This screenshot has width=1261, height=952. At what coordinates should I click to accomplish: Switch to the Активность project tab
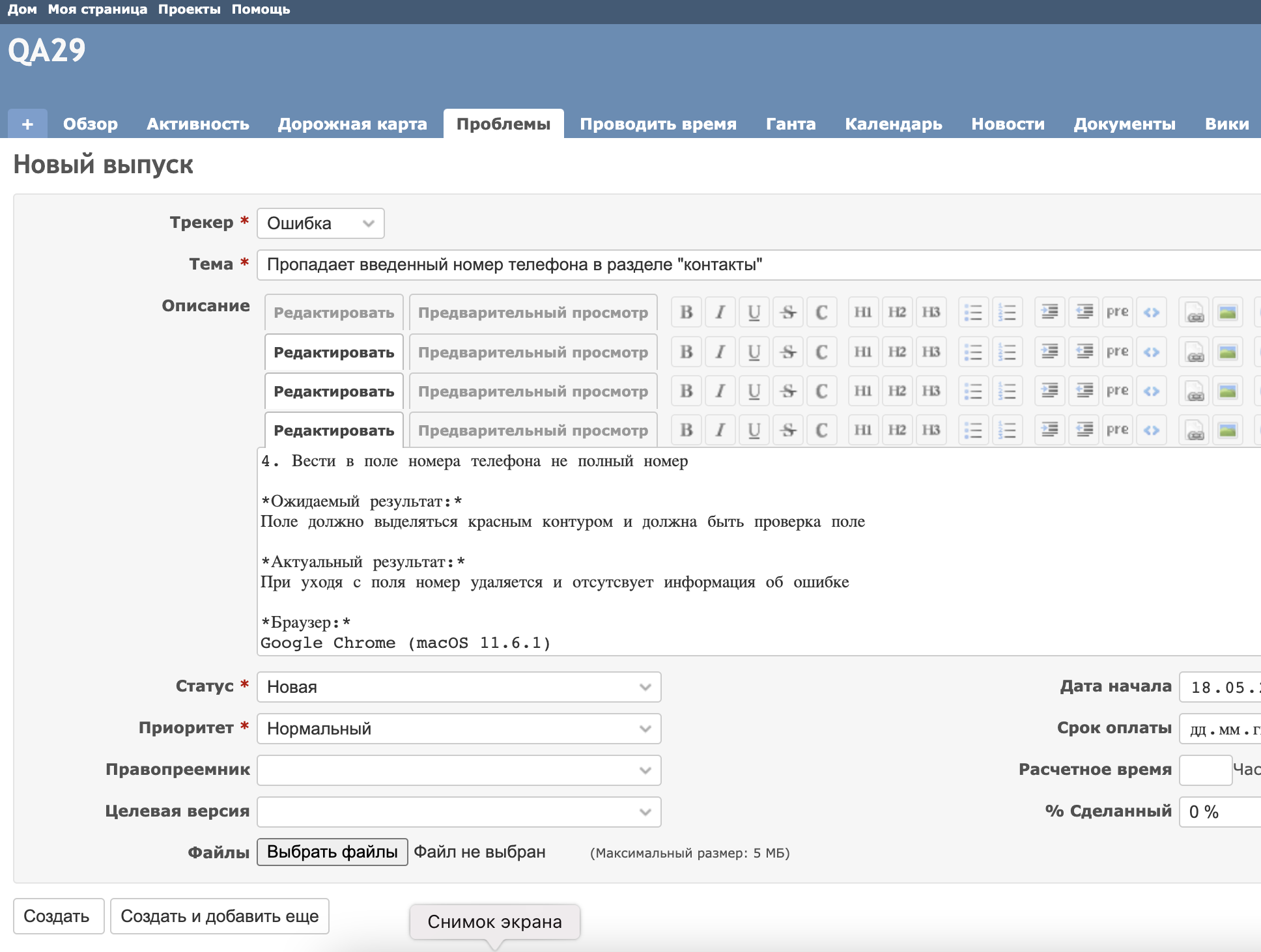197,124
